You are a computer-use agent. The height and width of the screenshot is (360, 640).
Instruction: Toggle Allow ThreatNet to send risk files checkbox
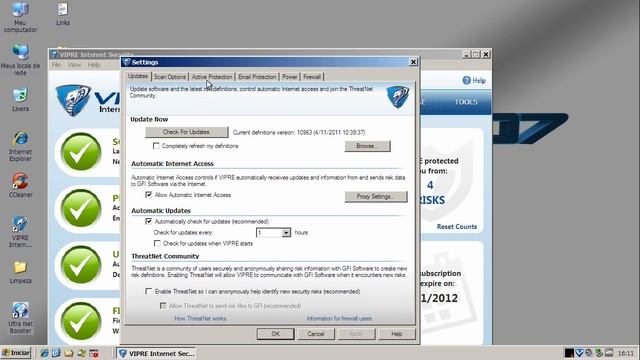[x=163, y=306]
